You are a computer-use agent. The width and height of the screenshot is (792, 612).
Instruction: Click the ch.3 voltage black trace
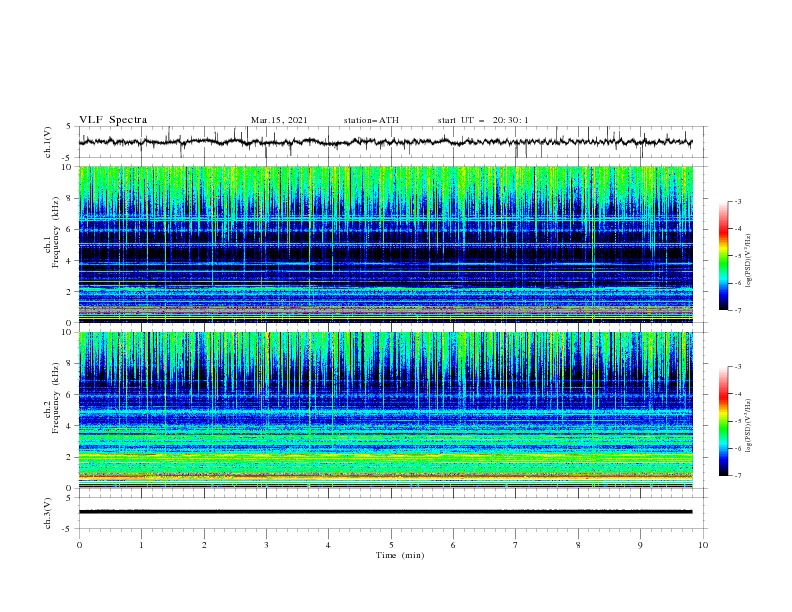tap(385, 512)
